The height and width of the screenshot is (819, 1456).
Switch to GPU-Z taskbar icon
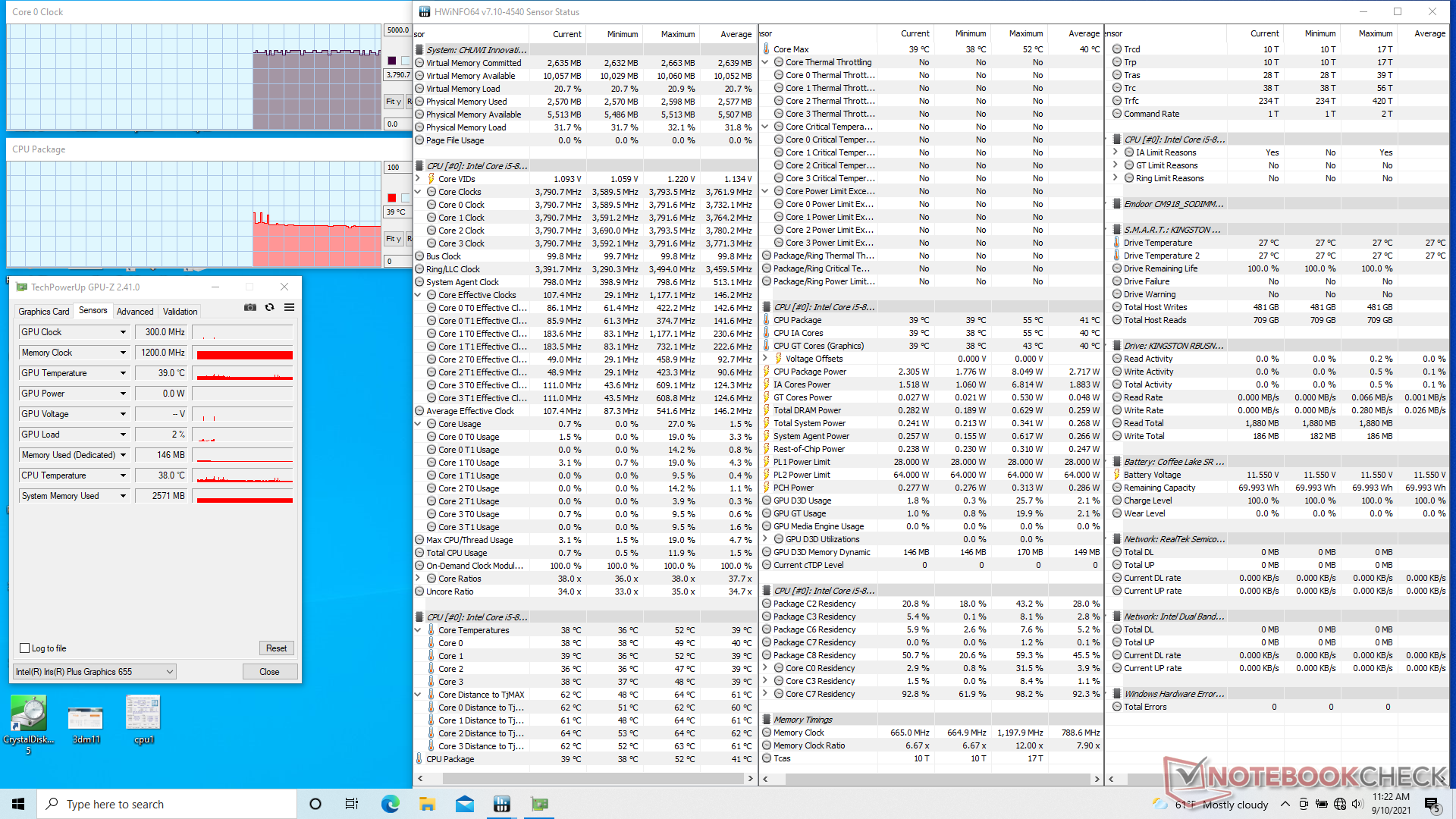(x=539, y=804)
